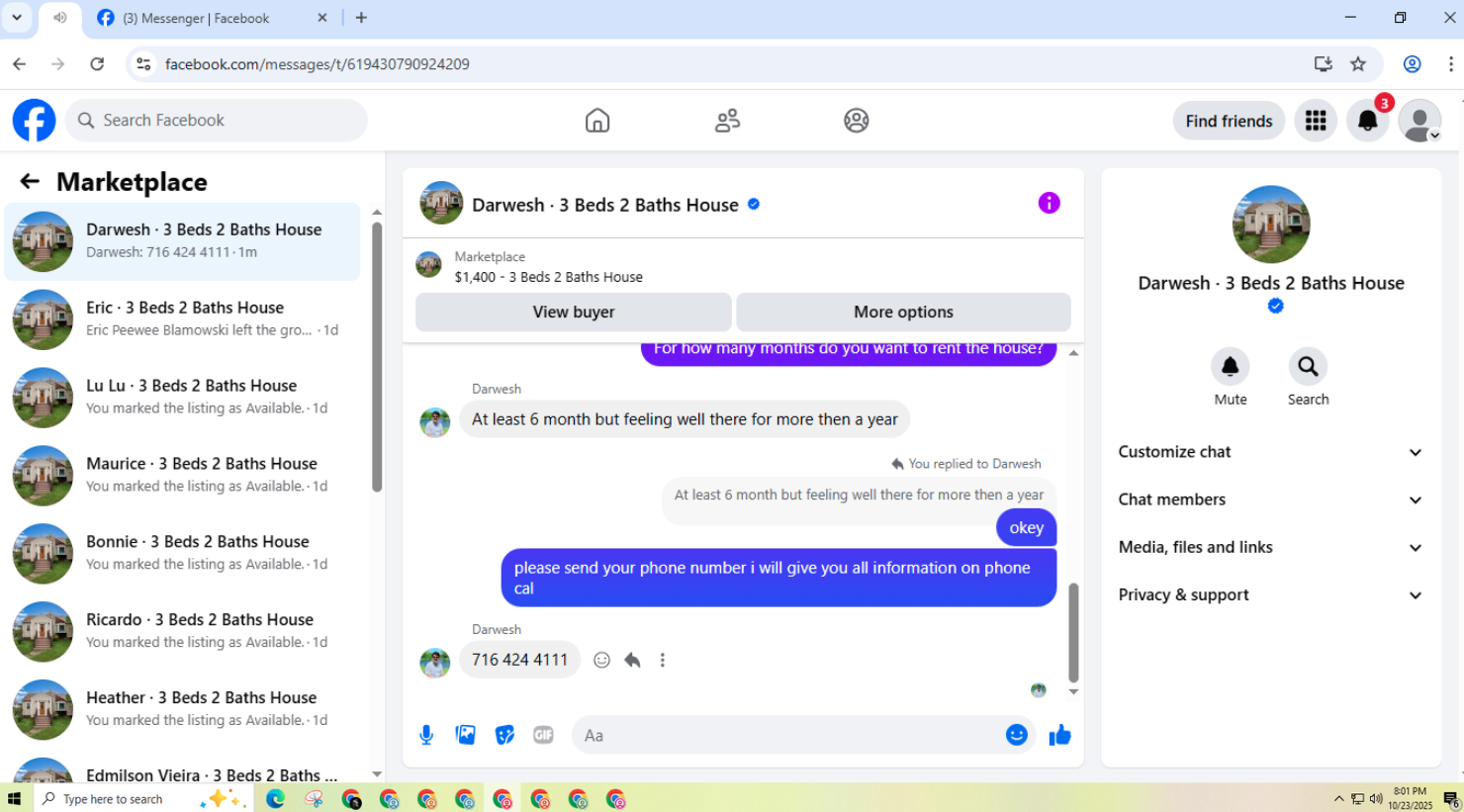
Task: Open the purple conversation information icon
Action: point(1049,203)
